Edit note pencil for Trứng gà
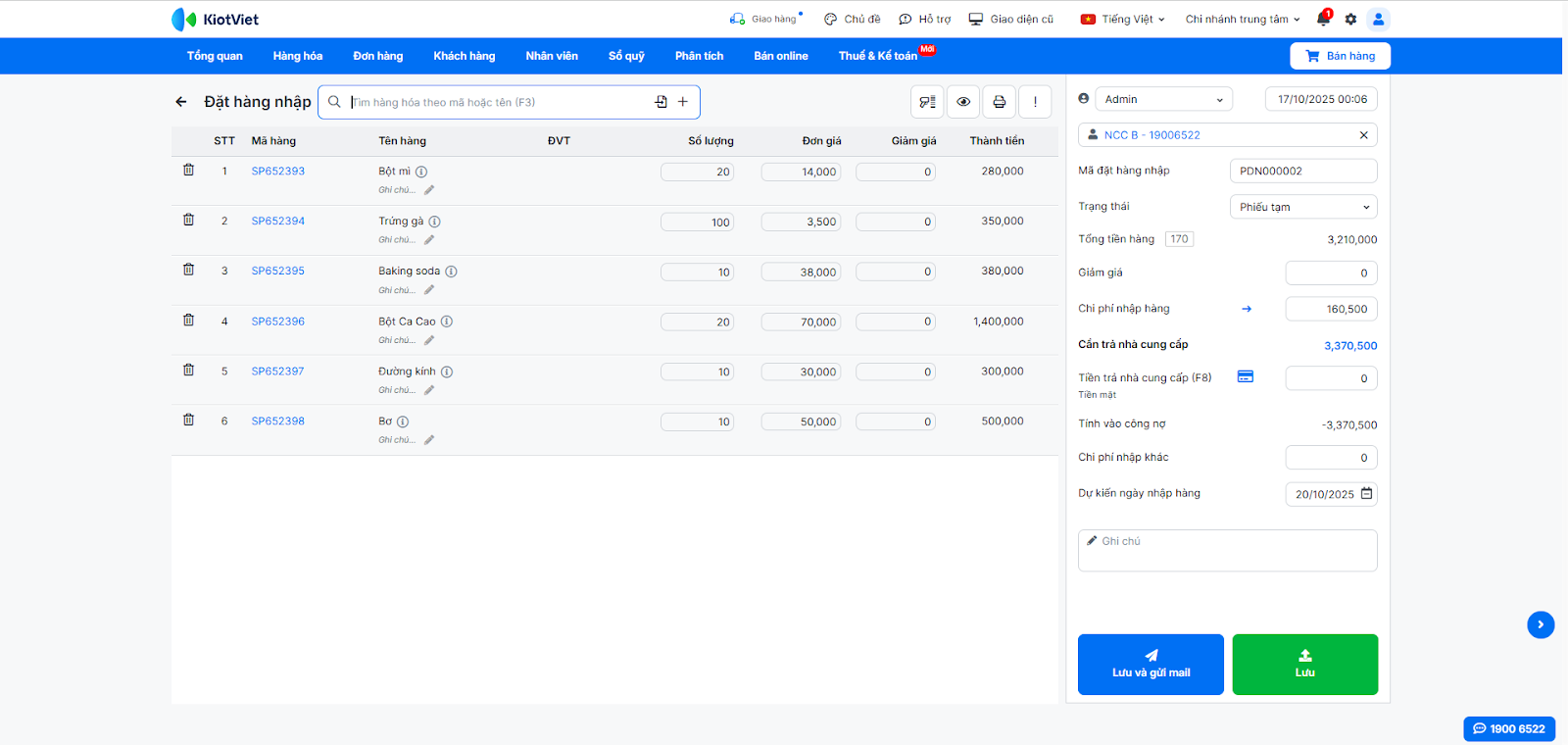1568x745 pixels. pyautogui.click(x=429, y=240)
